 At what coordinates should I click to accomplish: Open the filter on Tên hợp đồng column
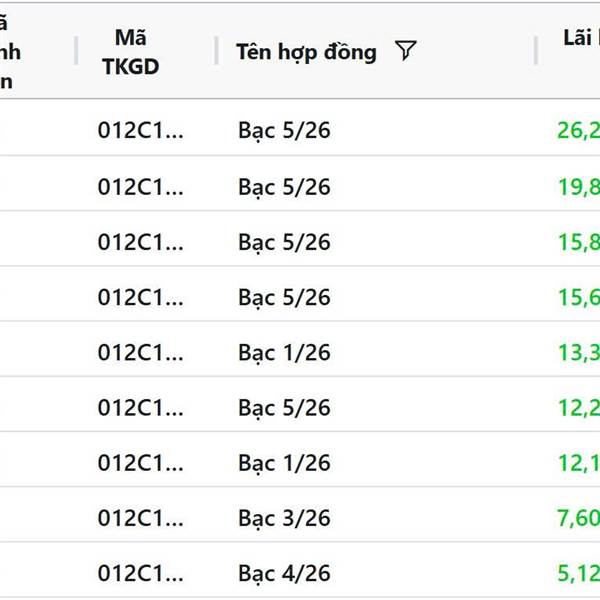click(x=405, y=52)
